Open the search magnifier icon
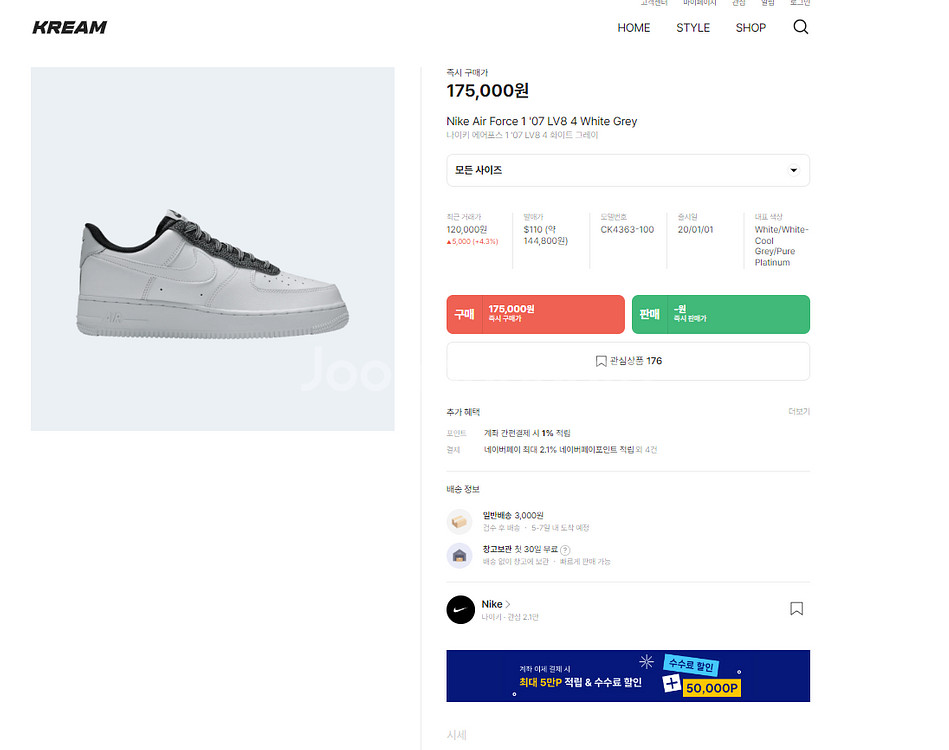The width and height of the screenshot is (949, 750). (x=800, y=27)
